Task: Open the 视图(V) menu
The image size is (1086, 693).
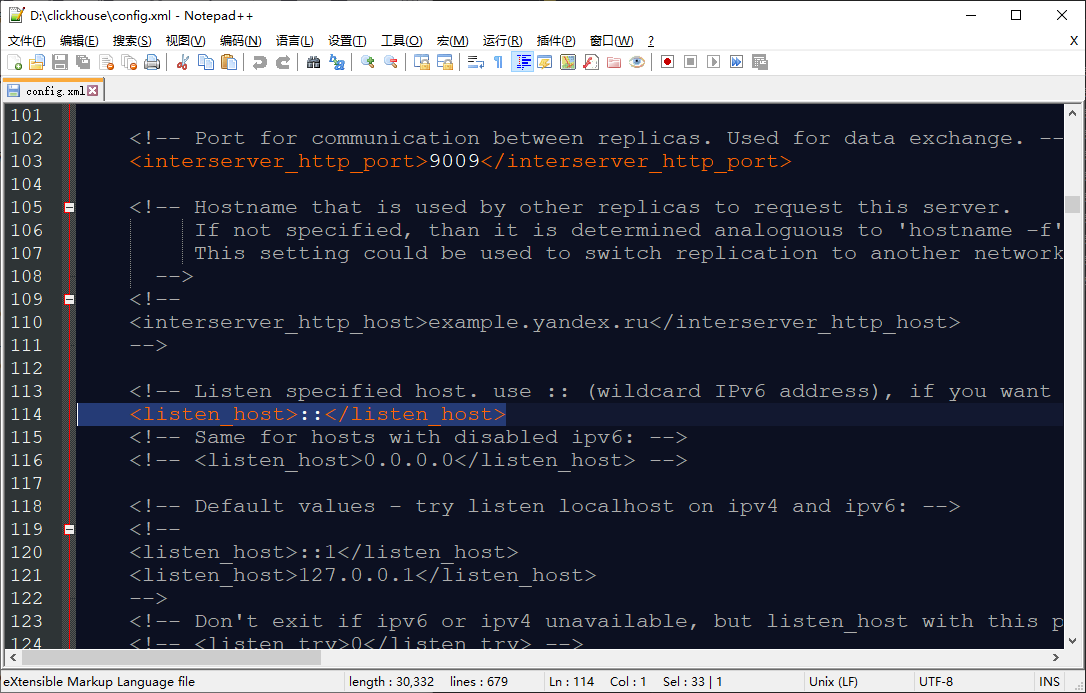Action: [186, 41]
